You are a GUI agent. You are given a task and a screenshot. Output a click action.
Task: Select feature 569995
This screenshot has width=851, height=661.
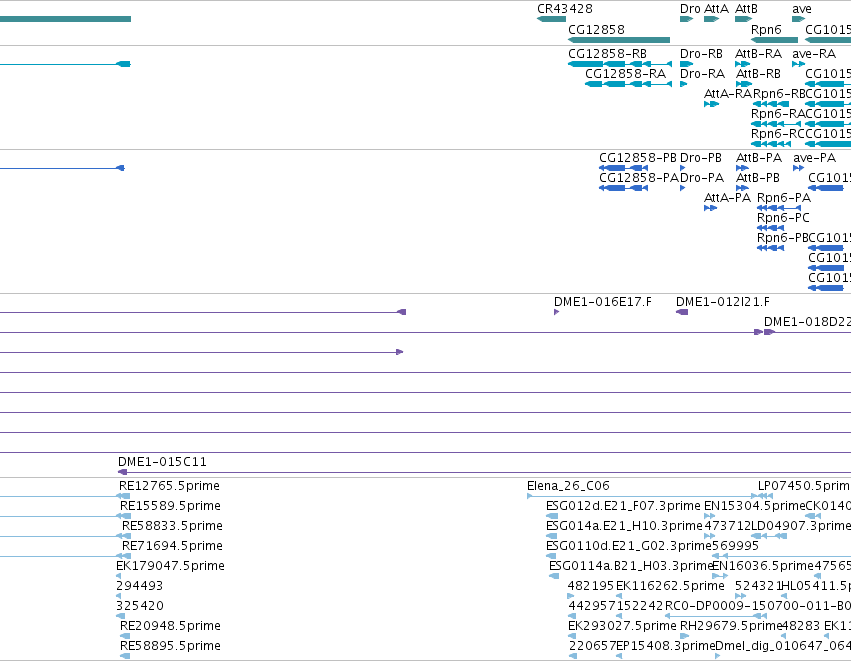pos(735,546)
